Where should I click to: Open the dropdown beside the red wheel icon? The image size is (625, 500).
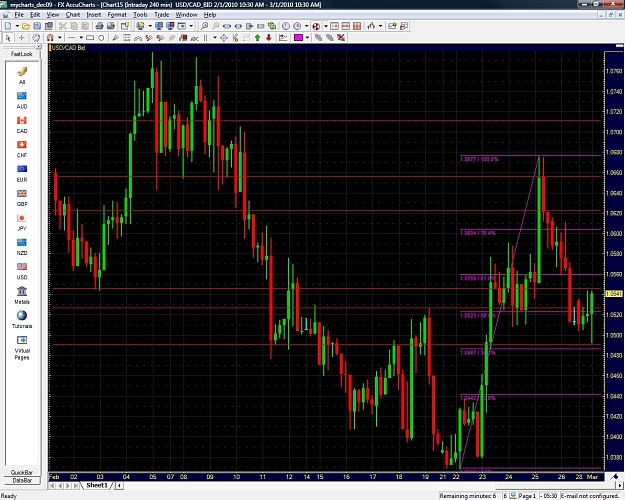pyautogui.click(x=325, y=26)
